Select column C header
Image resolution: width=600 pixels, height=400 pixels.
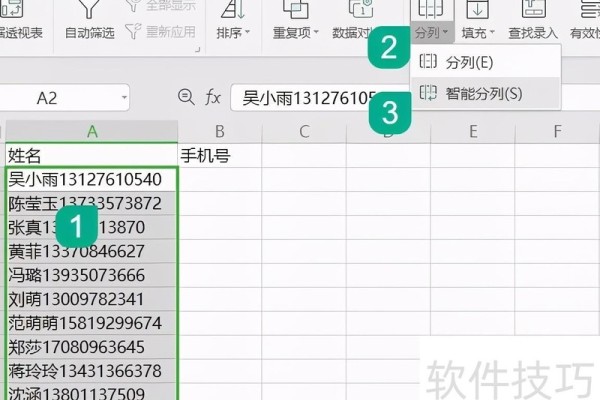304,131
